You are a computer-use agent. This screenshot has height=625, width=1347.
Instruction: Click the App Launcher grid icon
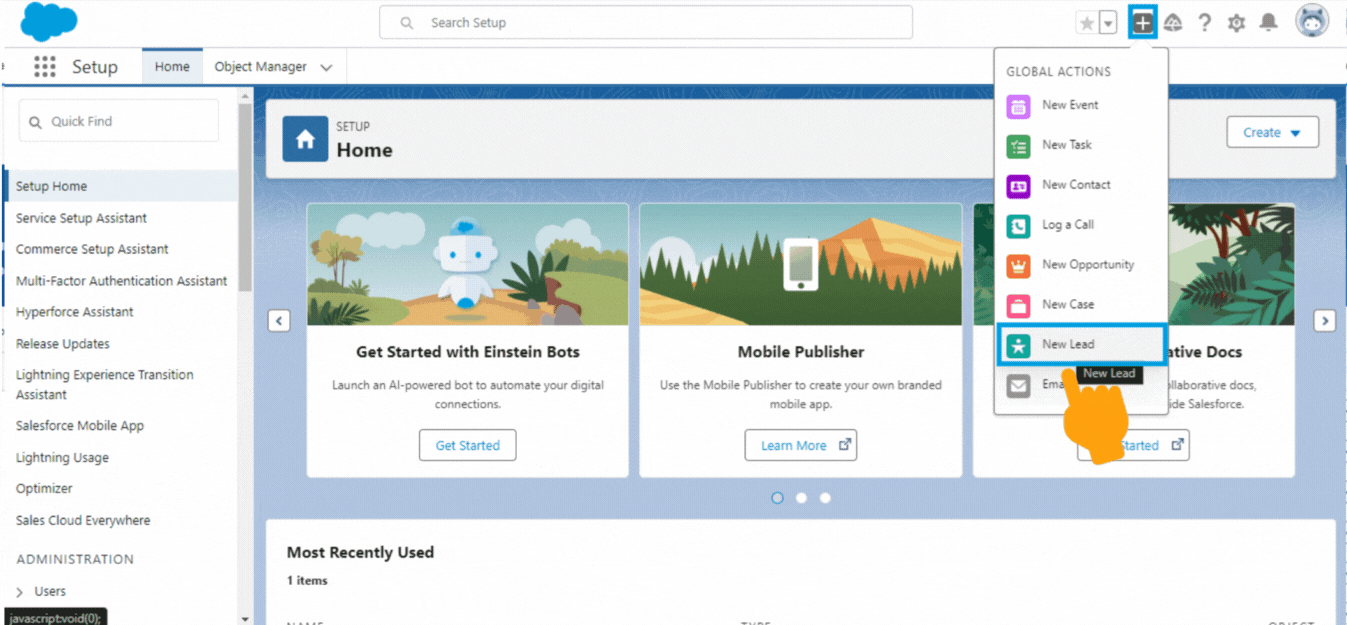(x=44, y=67)
